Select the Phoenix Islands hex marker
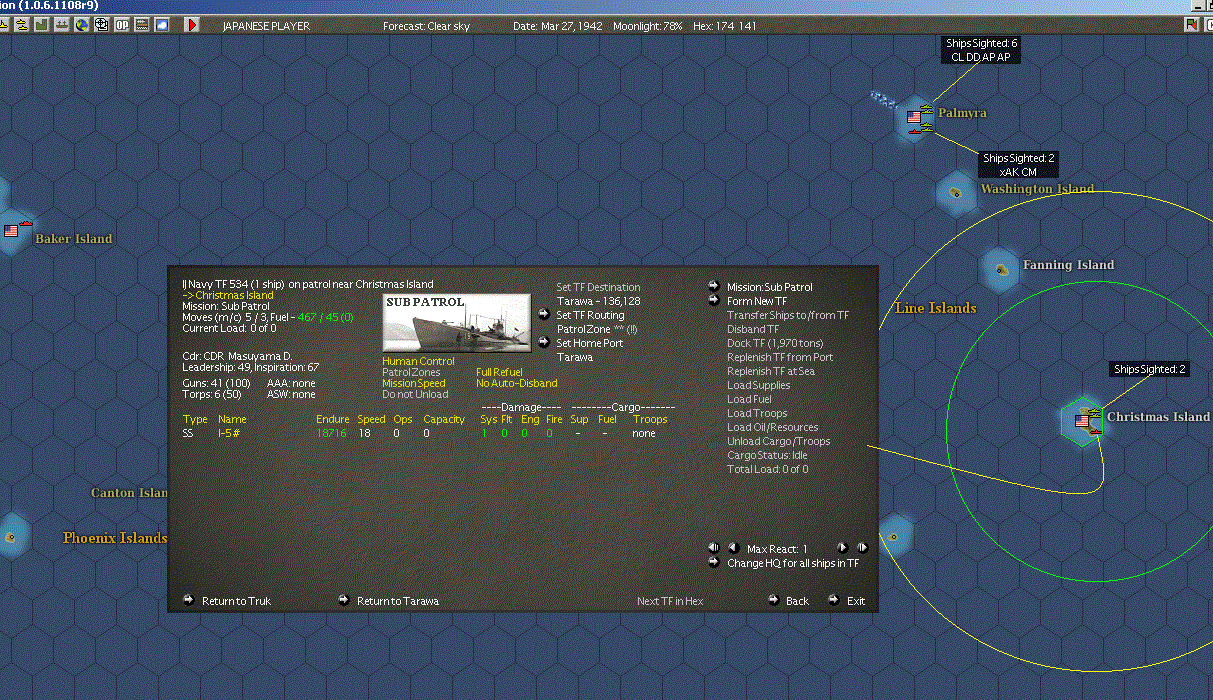Screen dimensions: 1213x700 [12, 537]
